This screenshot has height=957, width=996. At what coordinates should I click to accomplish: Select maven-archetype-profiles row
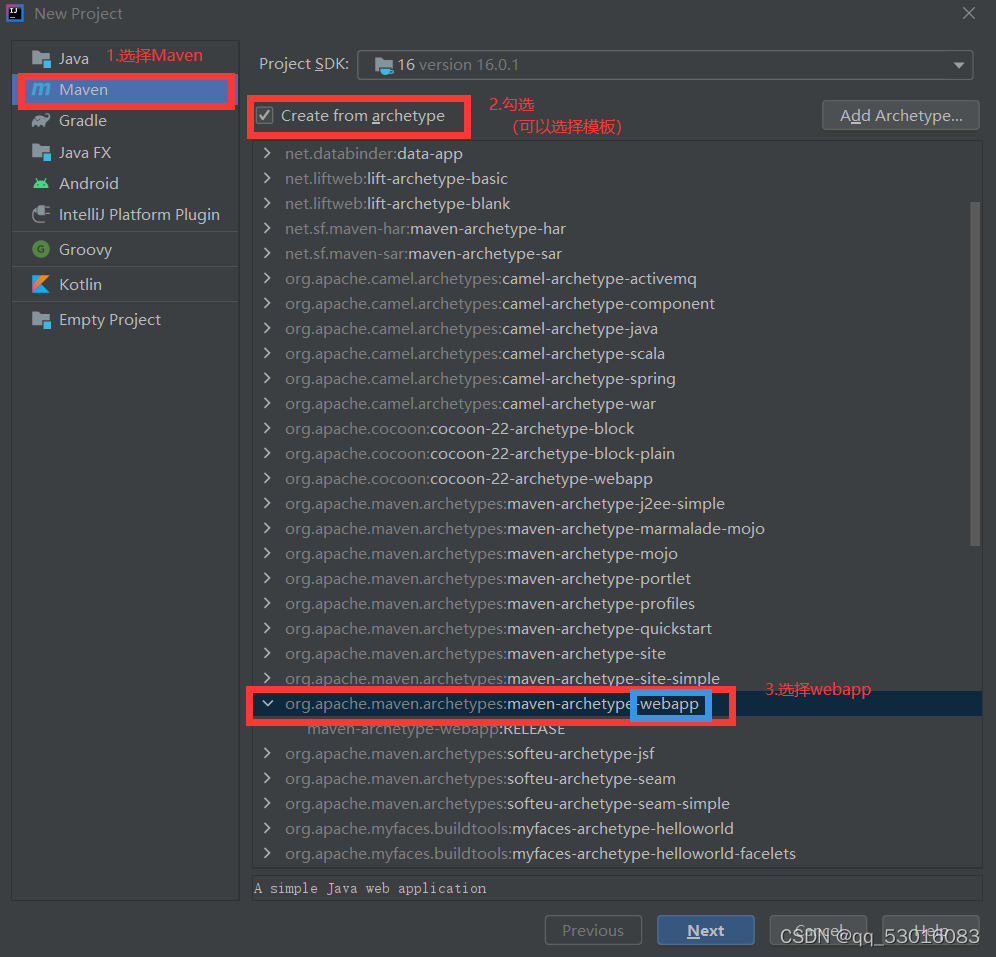coord(617,603)
